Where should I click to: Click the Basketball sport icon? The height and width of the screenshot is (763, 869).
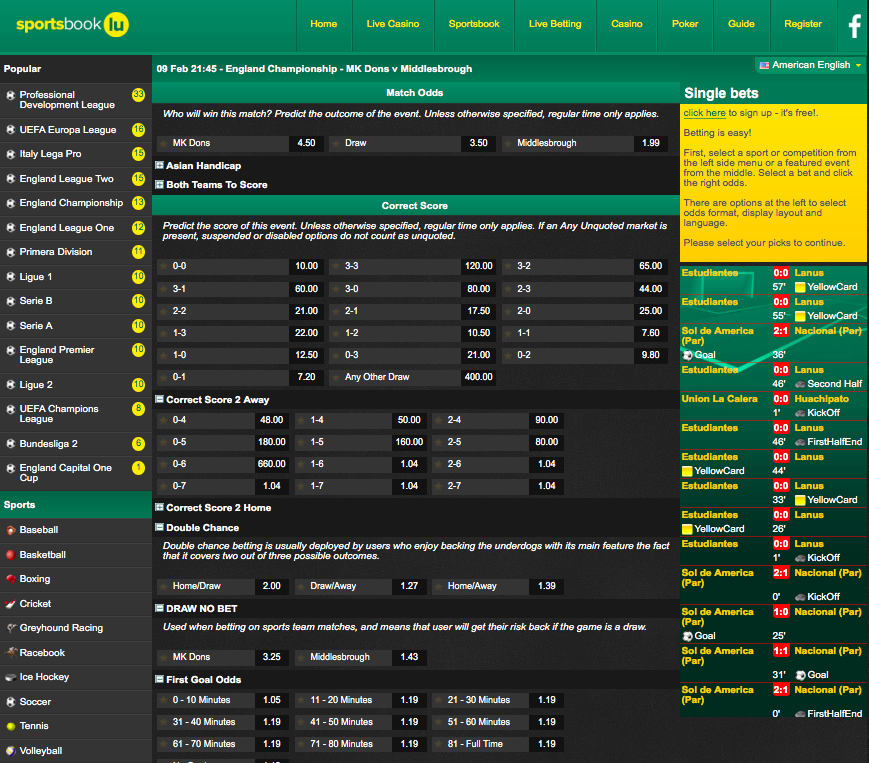click(x=11, y=555)
